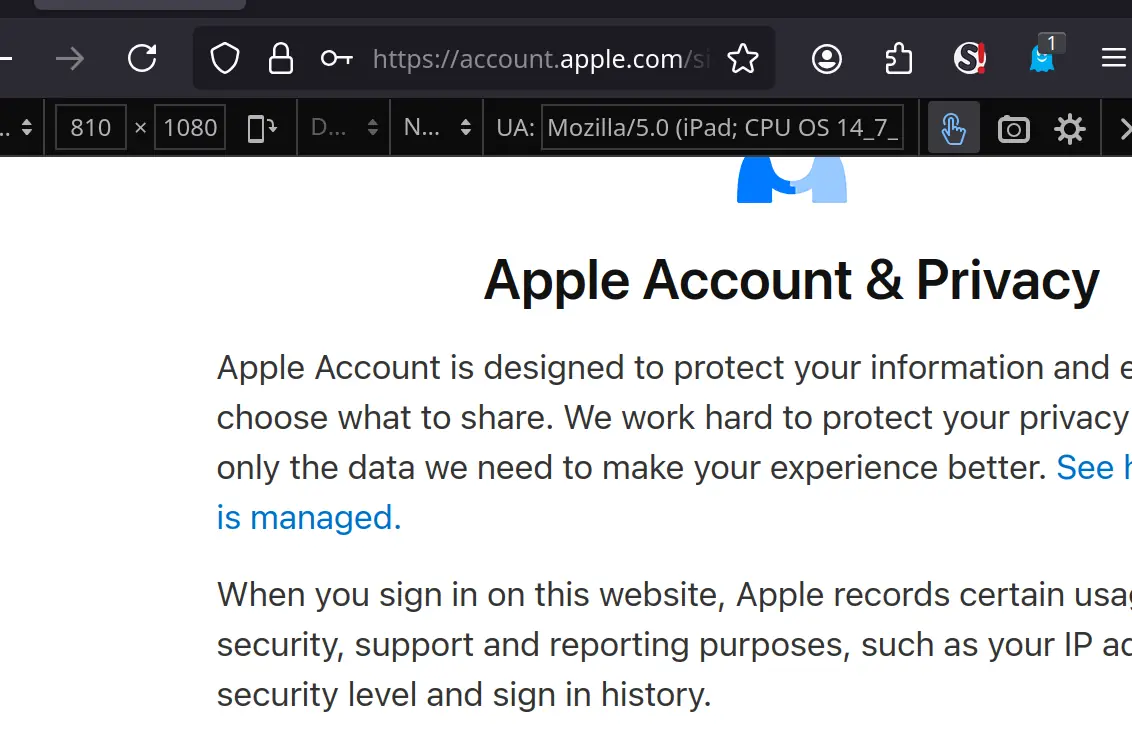Expand the network throttling dropdown
Image resolution: width=1132 pixels, height=755 pixels.
click(x=437, y=128)
